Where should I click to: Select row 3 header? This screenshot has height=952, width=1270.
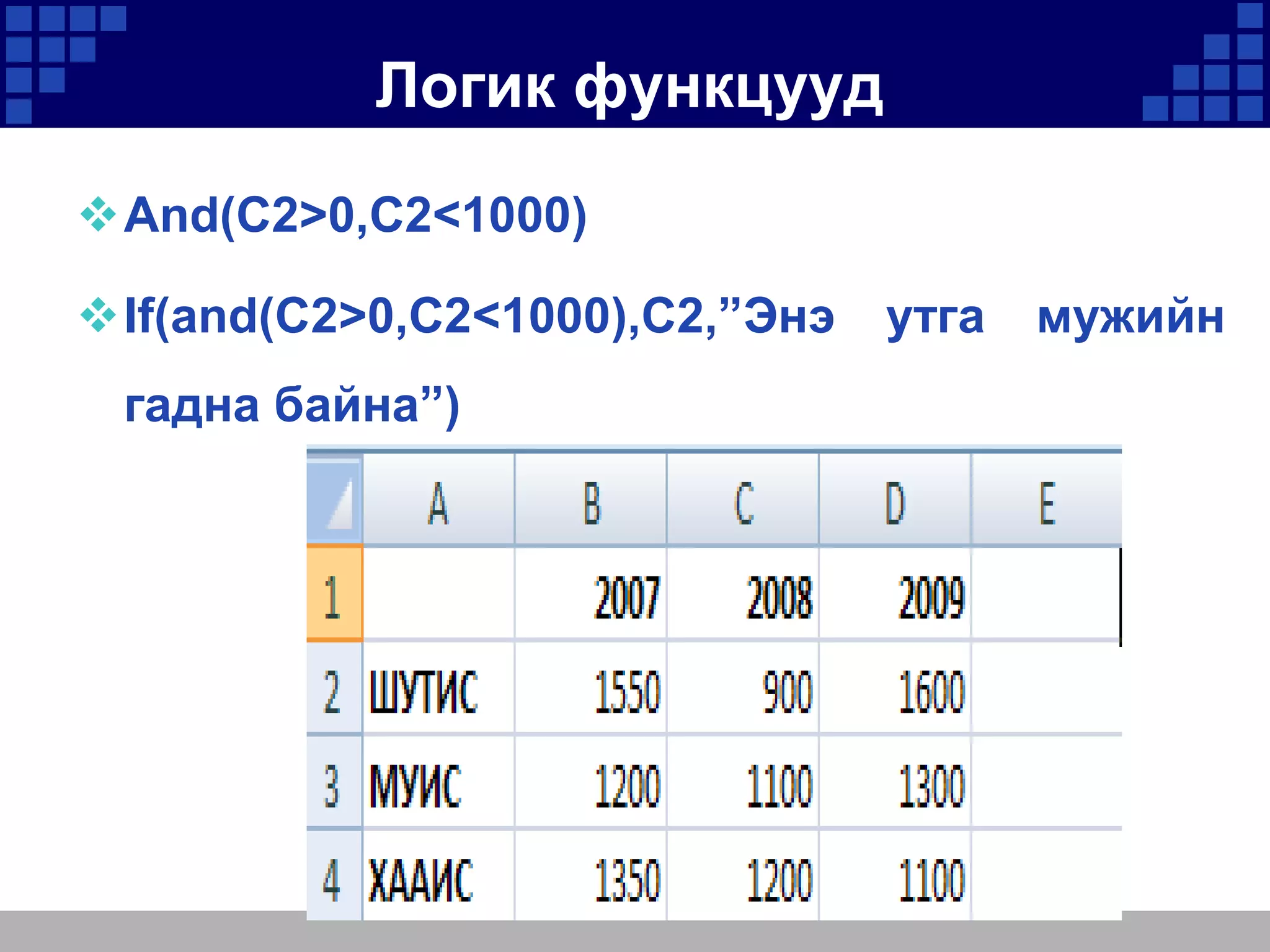(x=334, y=783)
